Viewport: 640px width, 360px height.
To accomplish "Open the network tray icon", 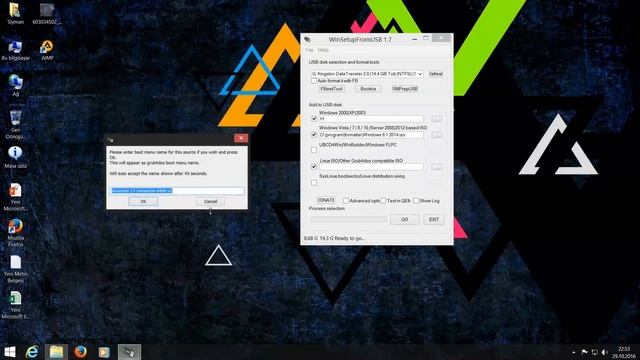I will pyautogui.click(x=595, y=352).
